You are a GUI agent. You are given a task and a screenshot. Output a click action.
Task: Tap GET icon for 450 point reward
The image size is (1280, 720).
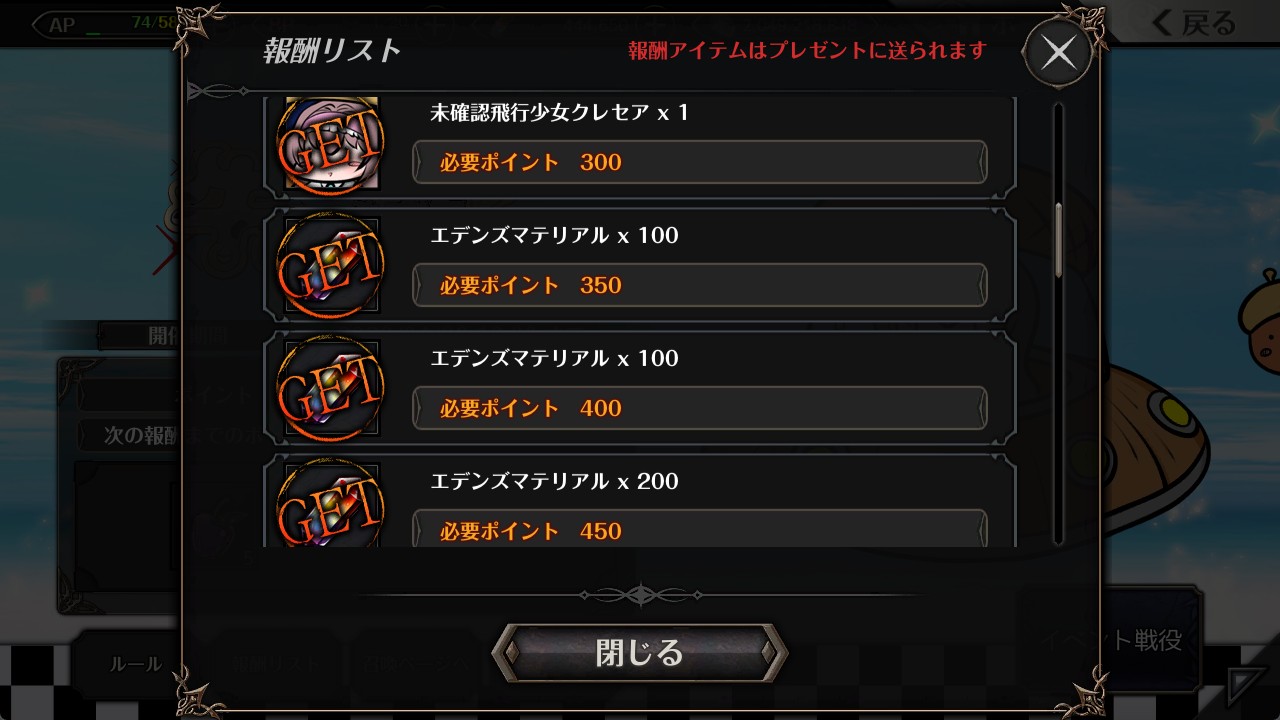330,504
